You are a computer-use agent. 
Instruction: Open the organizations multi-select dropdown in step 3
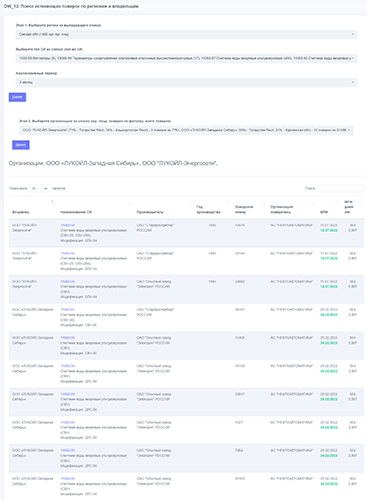point(186,130)
